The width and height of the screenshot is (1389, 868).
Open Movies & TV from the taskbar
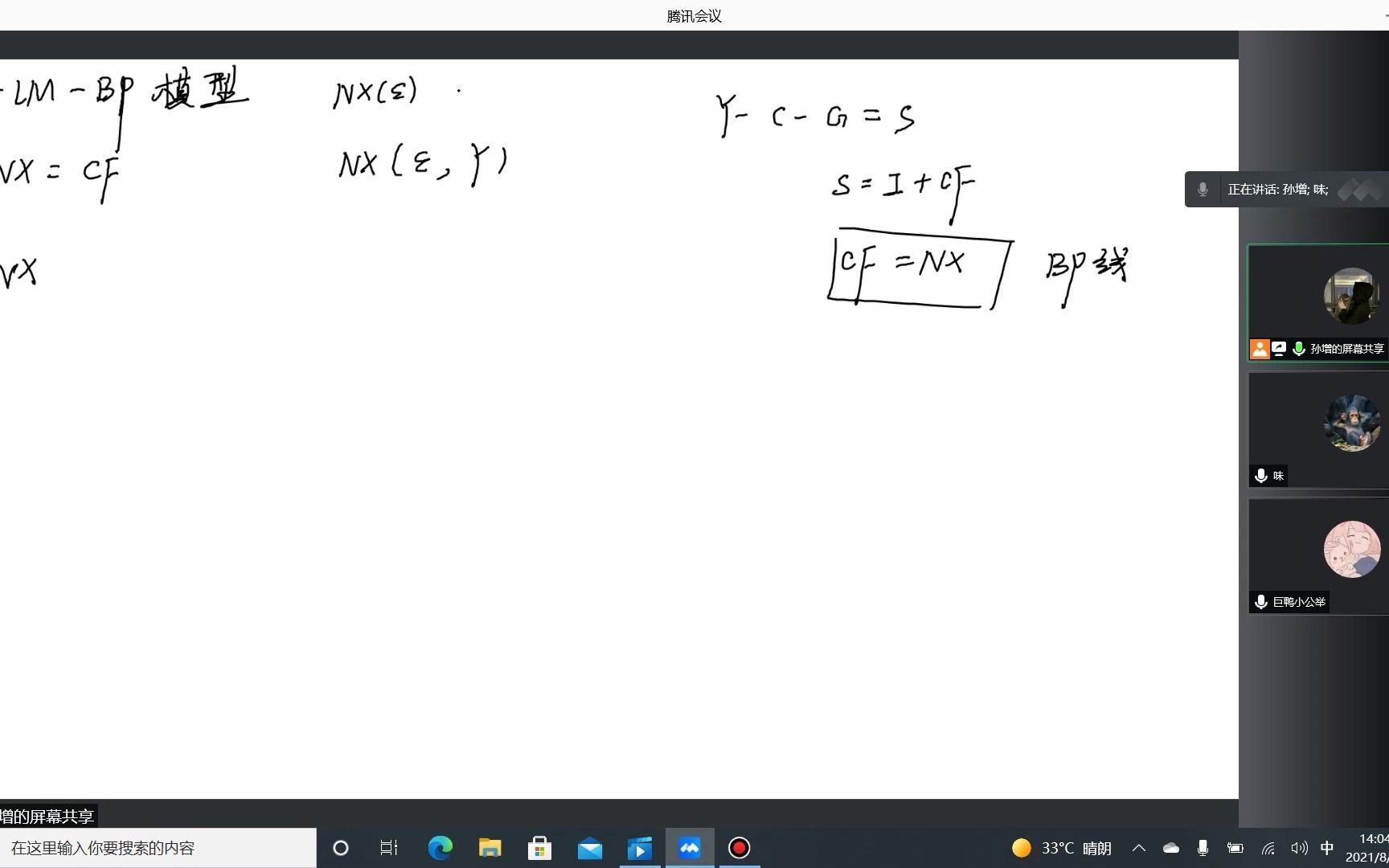(x=640, y=848)
